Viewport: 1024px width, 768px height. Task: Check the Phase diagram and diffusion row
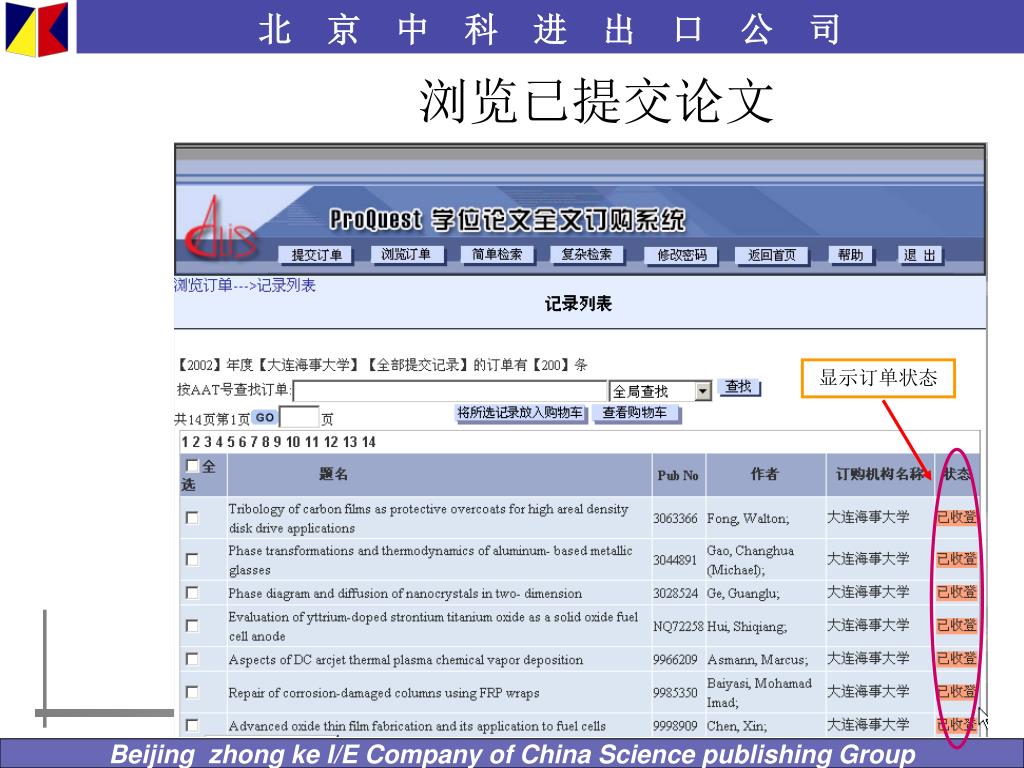192,592
